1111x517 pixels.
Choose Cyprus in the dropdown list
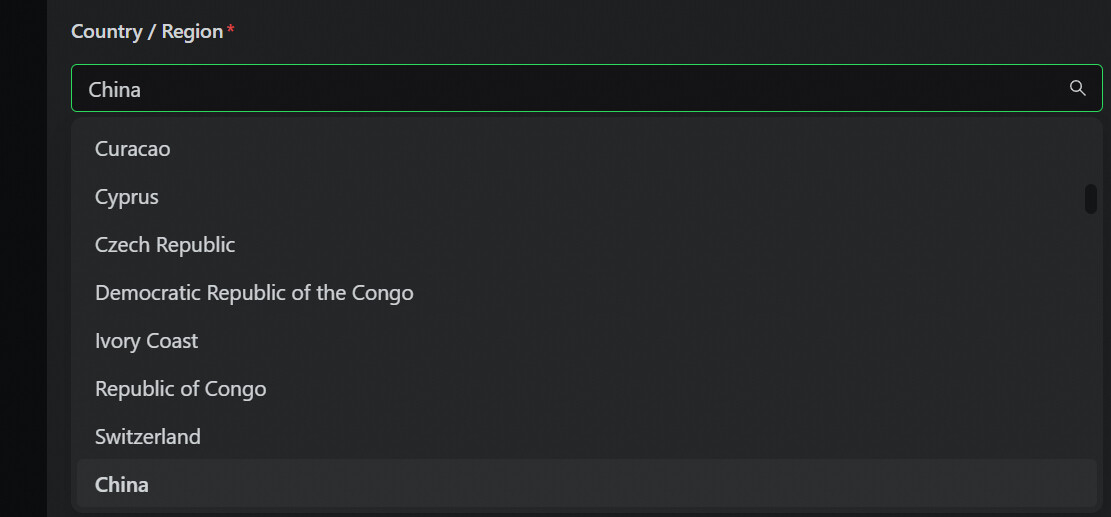click(127, 197)
